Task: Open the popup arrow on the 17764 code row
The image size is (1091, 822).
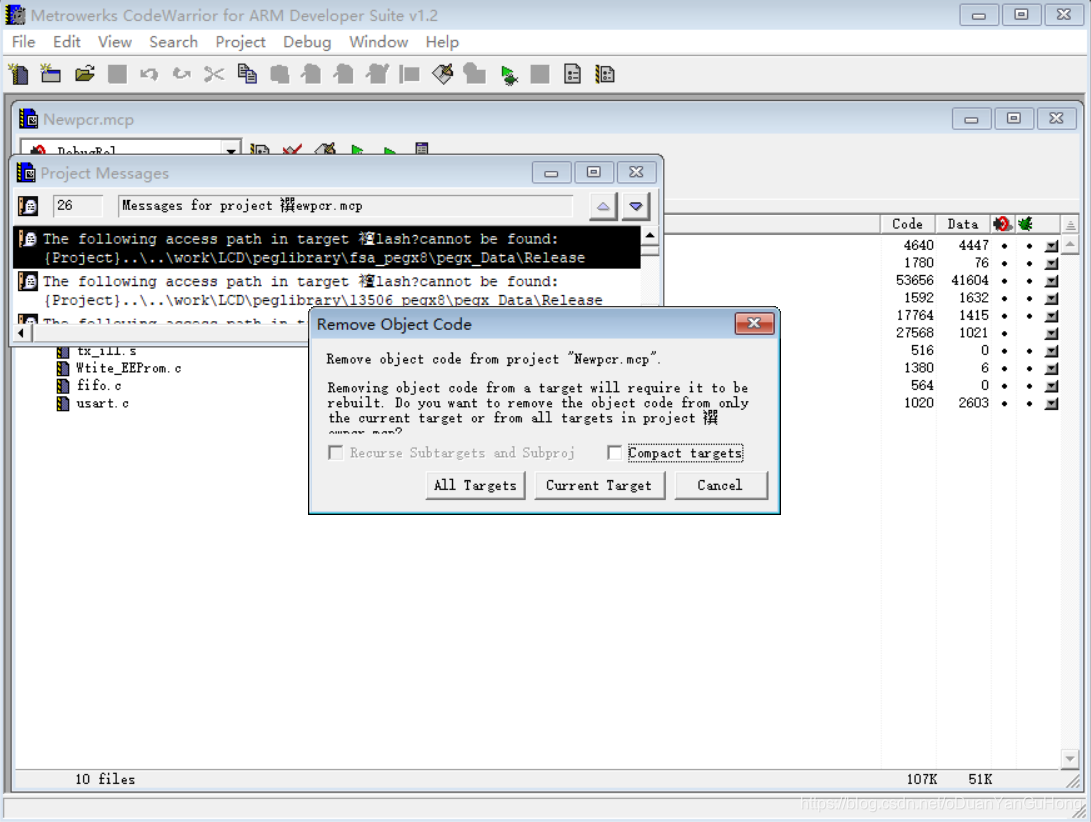Action: coord(1051,316)
